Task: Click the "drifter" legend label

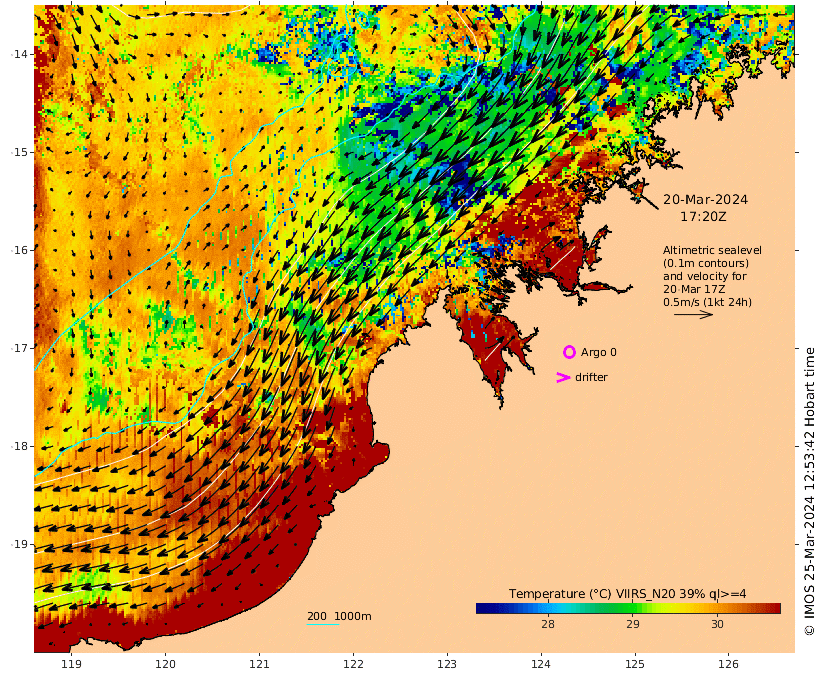Action: point(591,377)
